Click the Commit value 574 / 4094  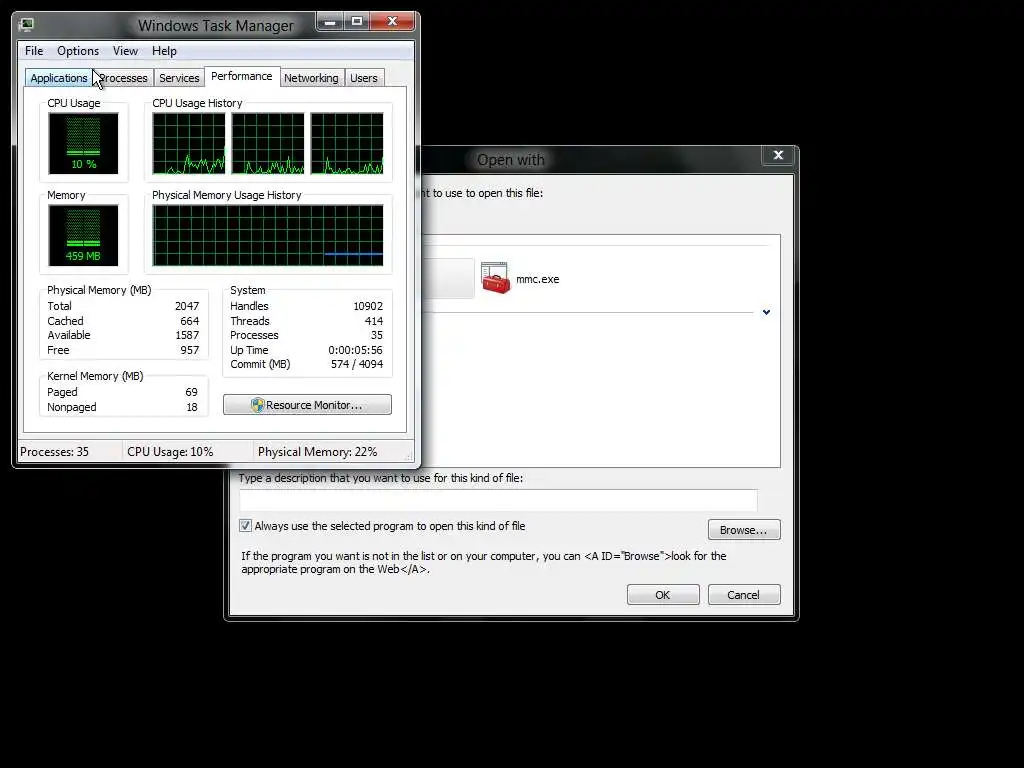coord(357,364)
